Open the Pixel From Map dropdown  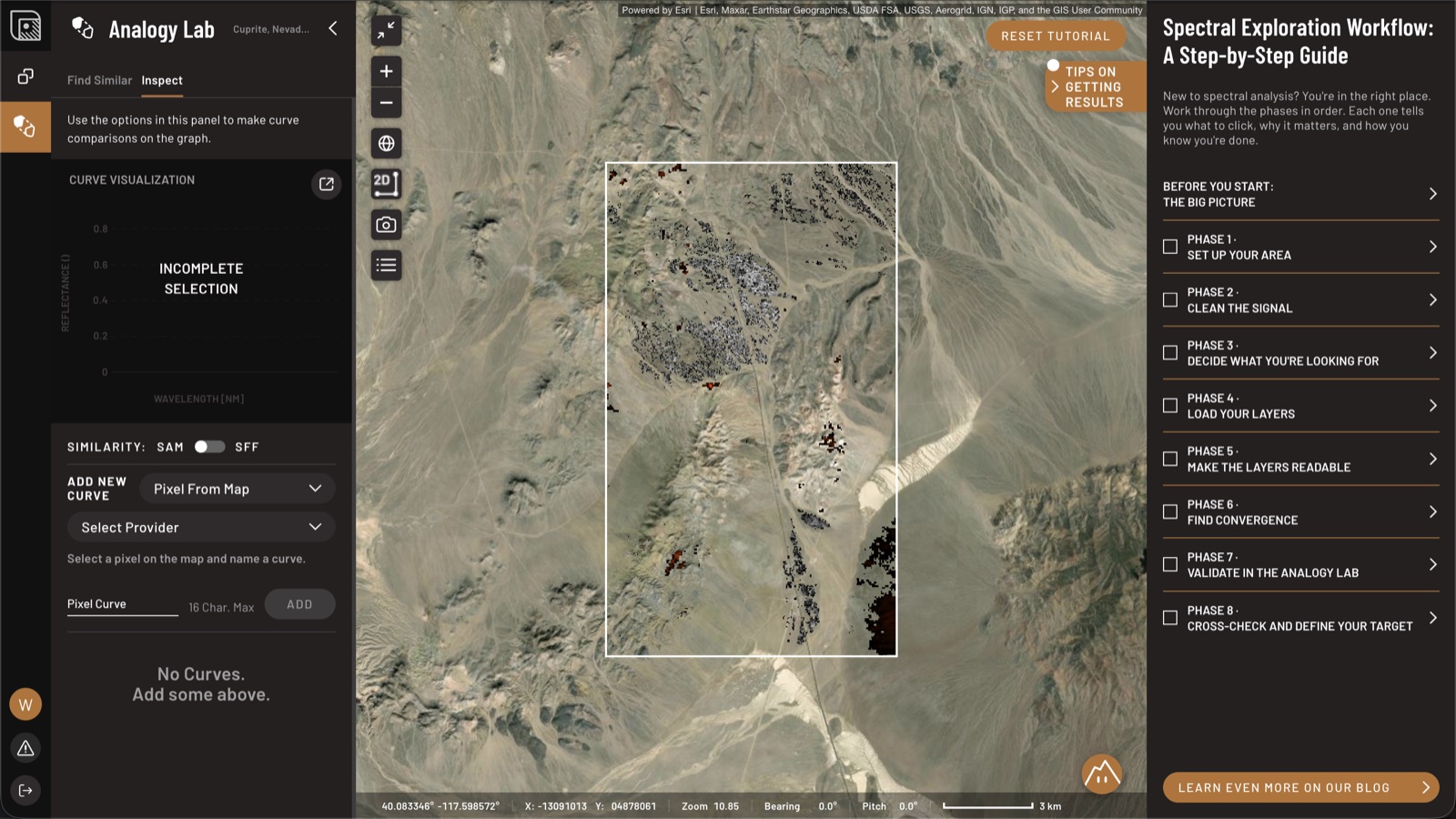coord(238,489)
